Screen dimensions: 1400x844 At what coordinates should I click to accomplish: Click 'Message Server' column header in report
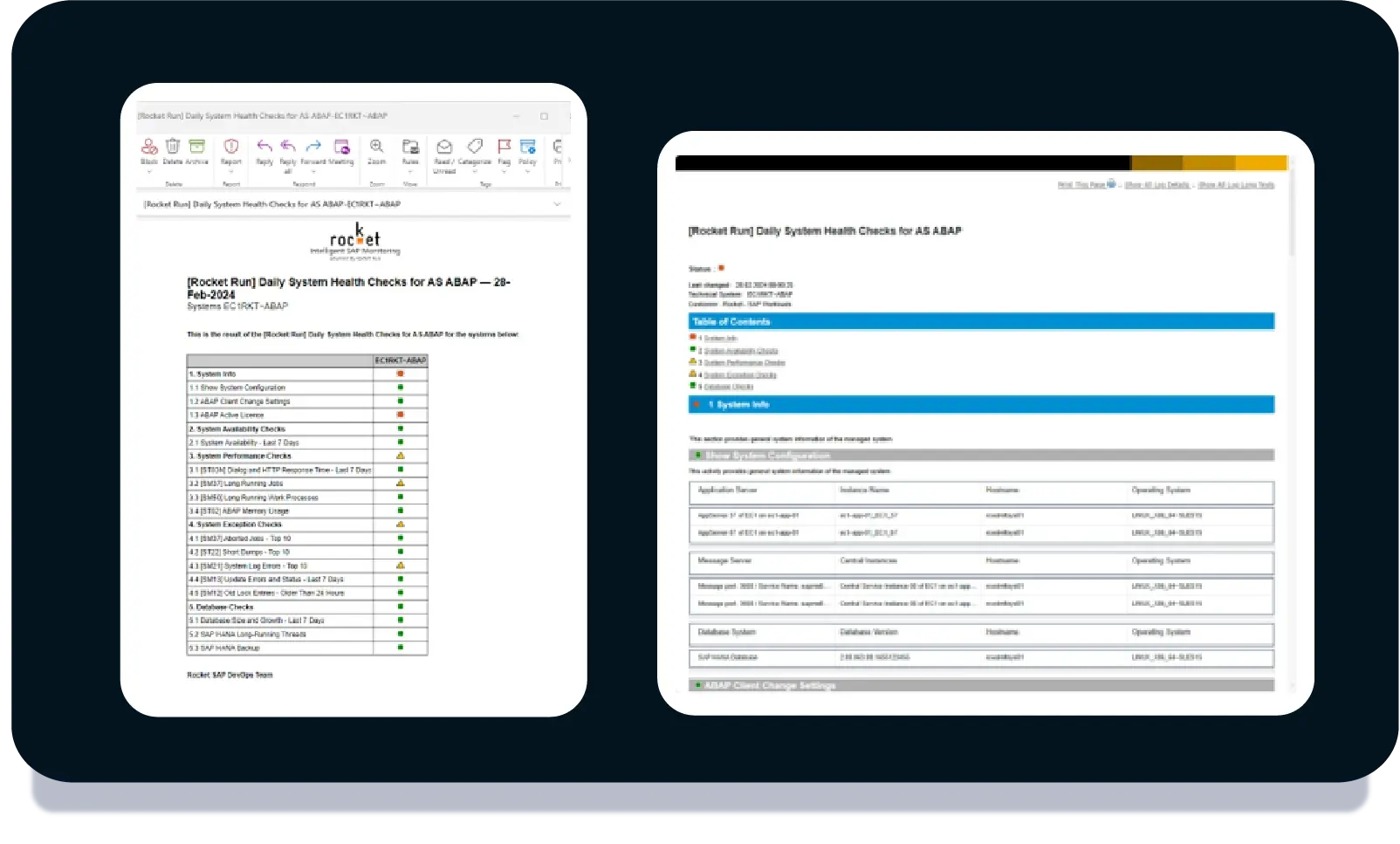click(724, 561)
